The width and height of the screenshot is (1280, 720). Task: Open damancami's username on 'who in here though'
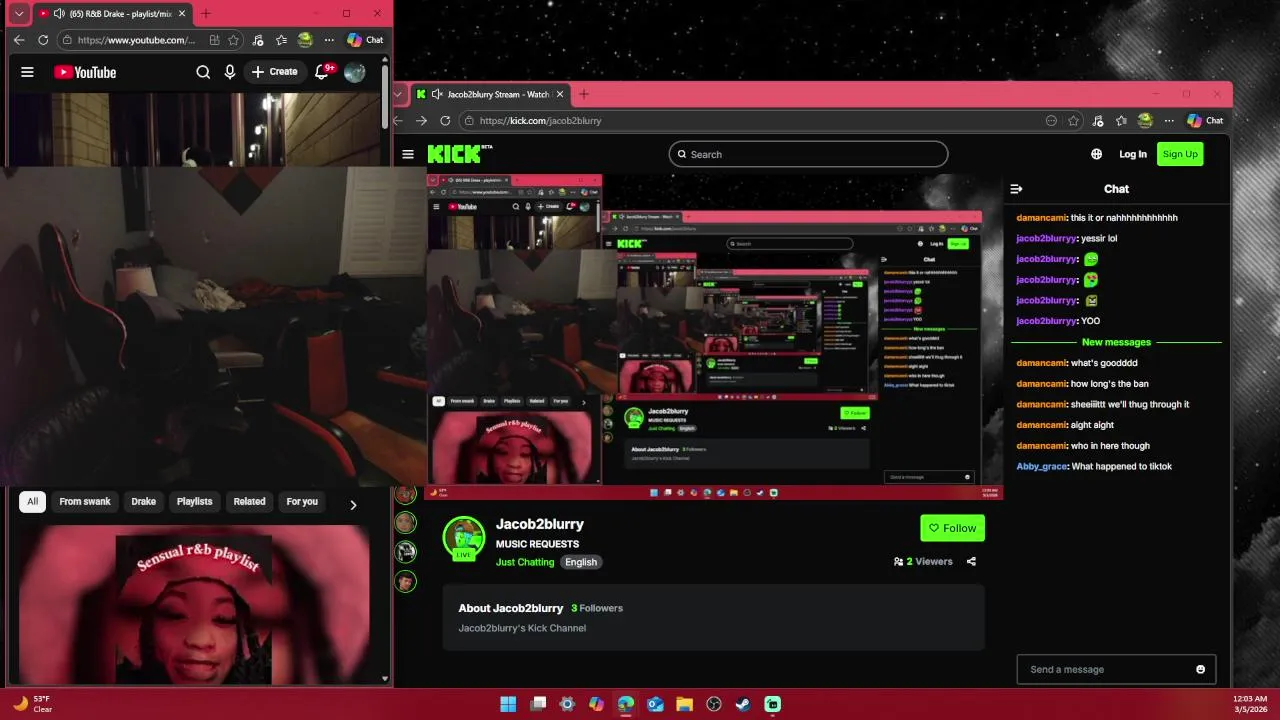[1041, 446]
